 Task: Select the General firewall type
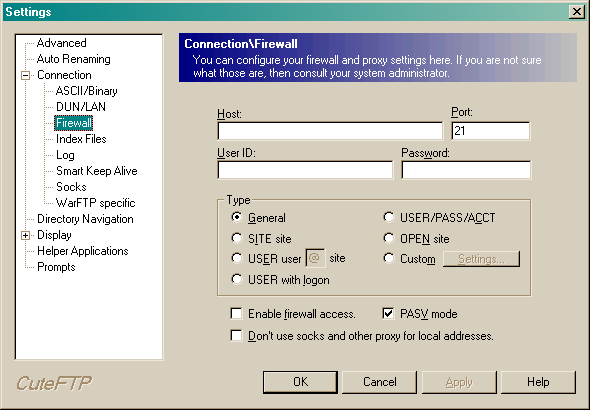(x=237, y=217)
